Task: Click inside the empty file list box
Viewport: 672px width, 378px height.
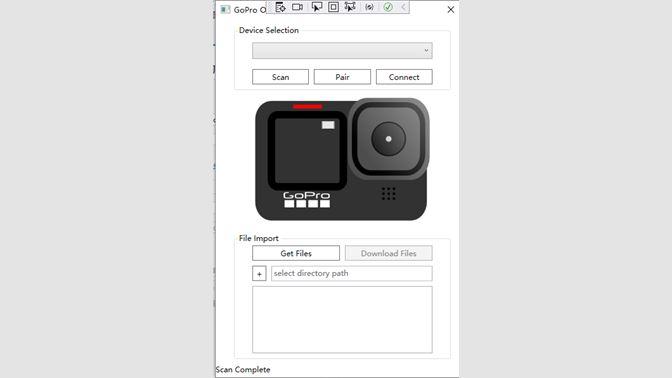Action: [342, 320]
